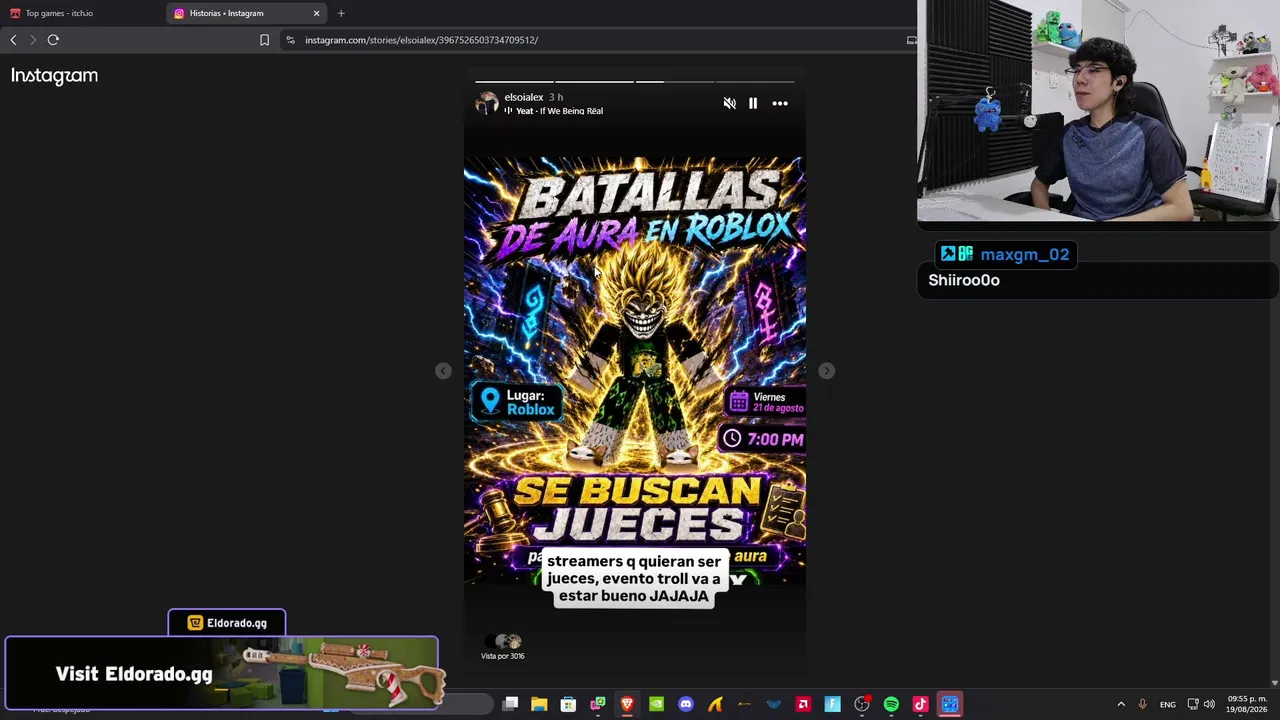Click the Eldorado.gg label
Image resolution: width=1280 pixels, height=720 pixels.
coord(227,623)
